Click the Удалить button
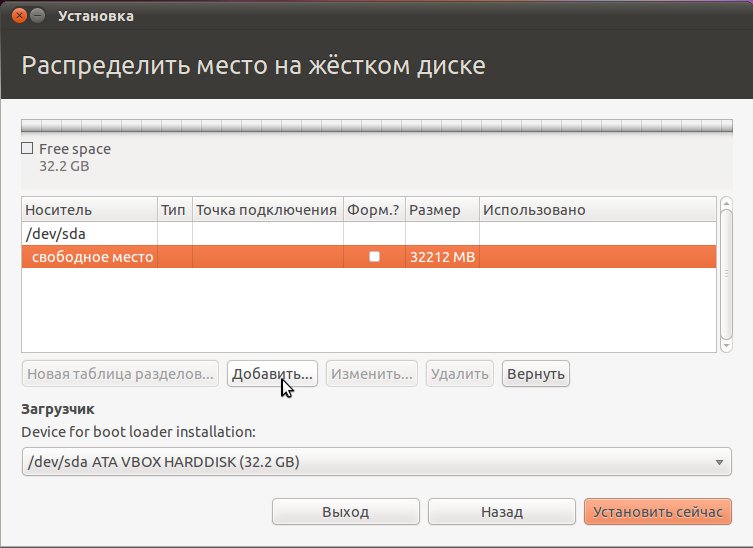753x548 pixels. (460, 374)
